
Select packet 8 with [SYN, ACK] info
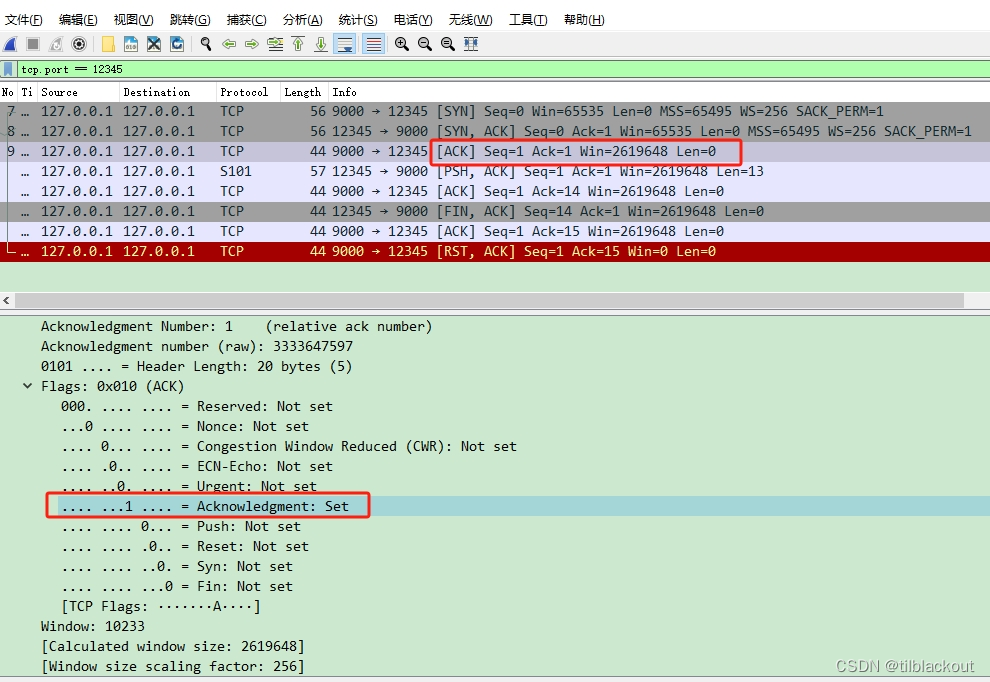(495, 131)
